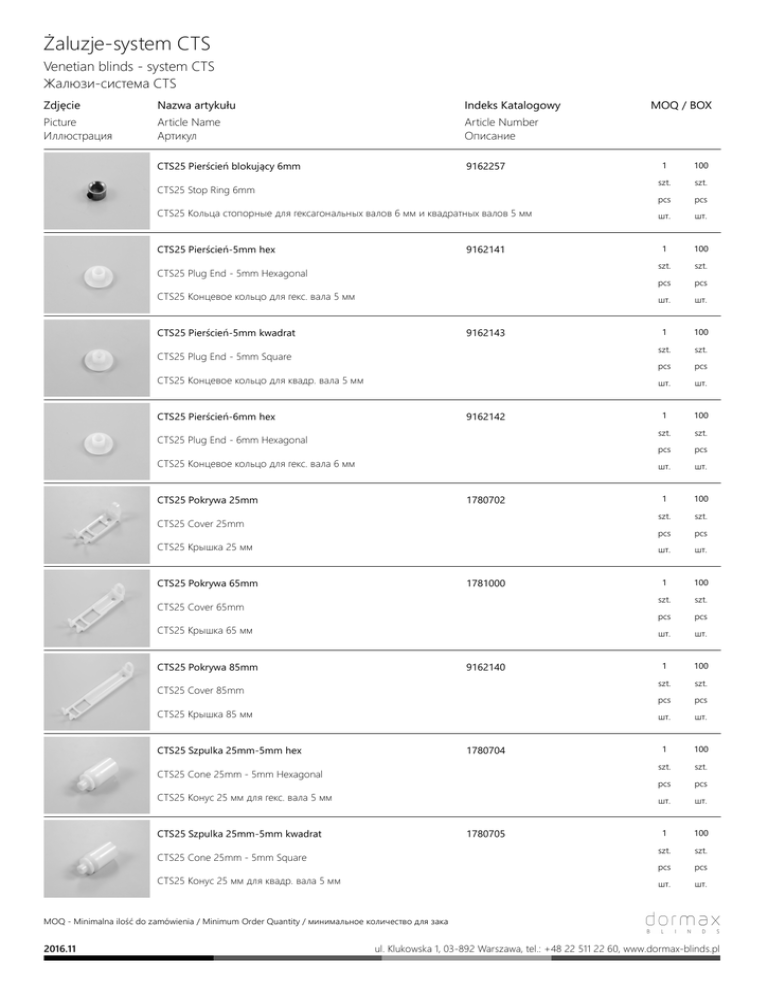The image size is (768, 994).
Task: Click catalog number 1780702
Action: [x=486, y=497]
